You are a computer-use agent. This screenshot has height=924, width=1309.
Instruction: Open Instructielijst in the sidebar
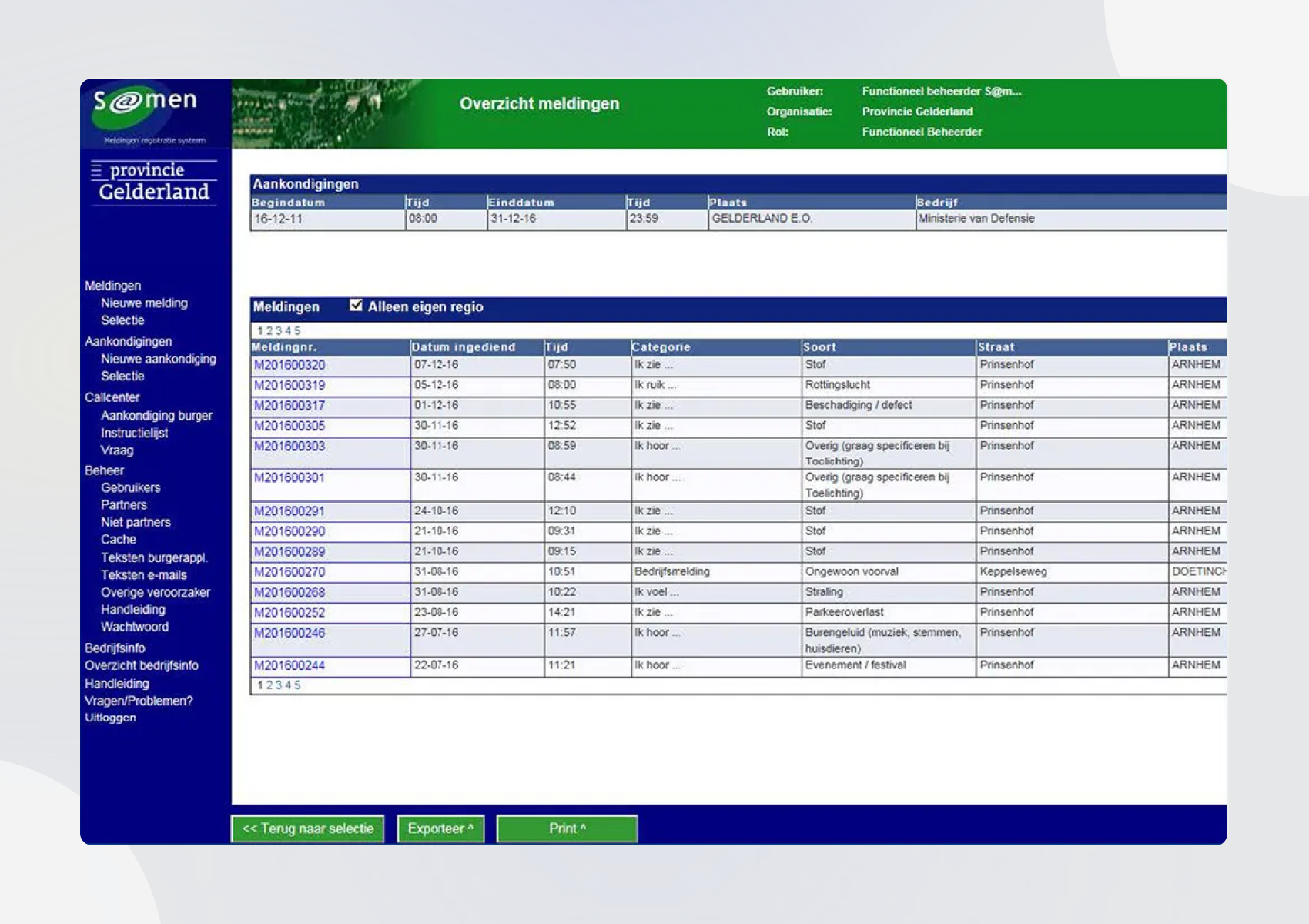click(x=134, y=433)
